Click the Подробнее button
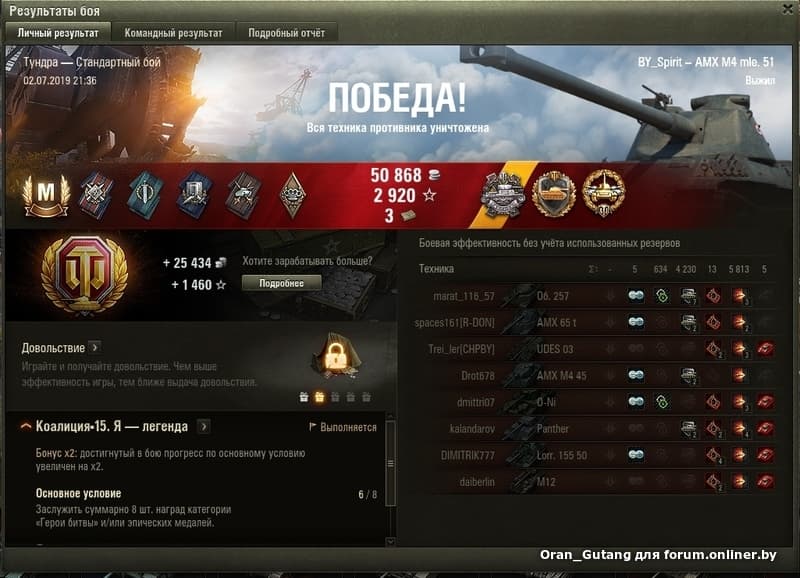Viewport: 800px width, 578px height. [x=281, y=283]
